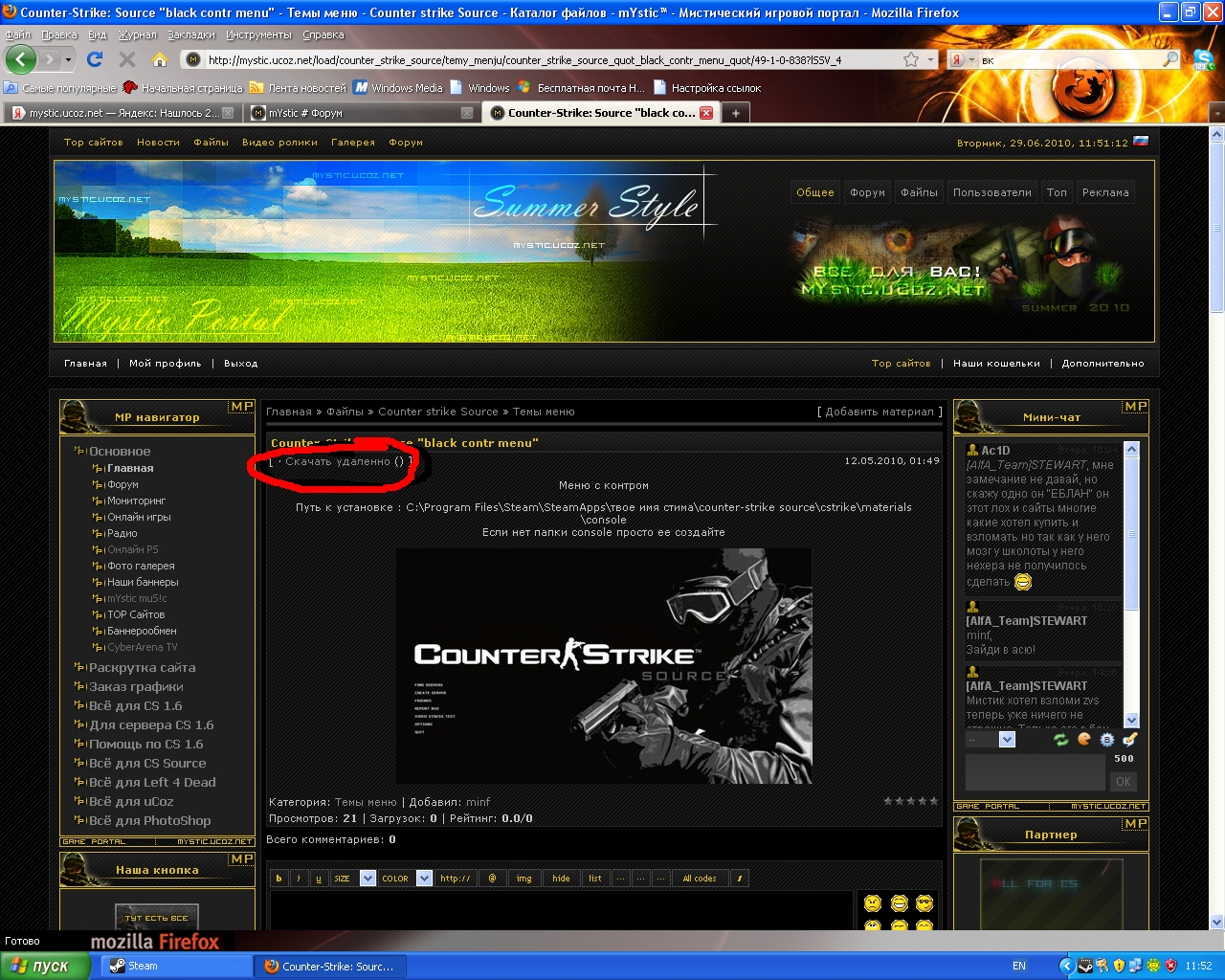Click the list BB code button
This screenshot has width=1225, height=980.
[595, 878]
